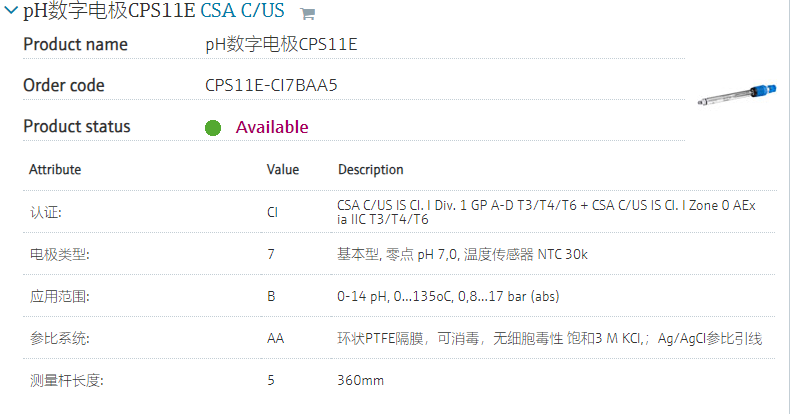Image resolution: width=792 pixels, height=414 pixels.
Task: Click the product title pH数字电极CPS11E heading
Action: [109, 11]
